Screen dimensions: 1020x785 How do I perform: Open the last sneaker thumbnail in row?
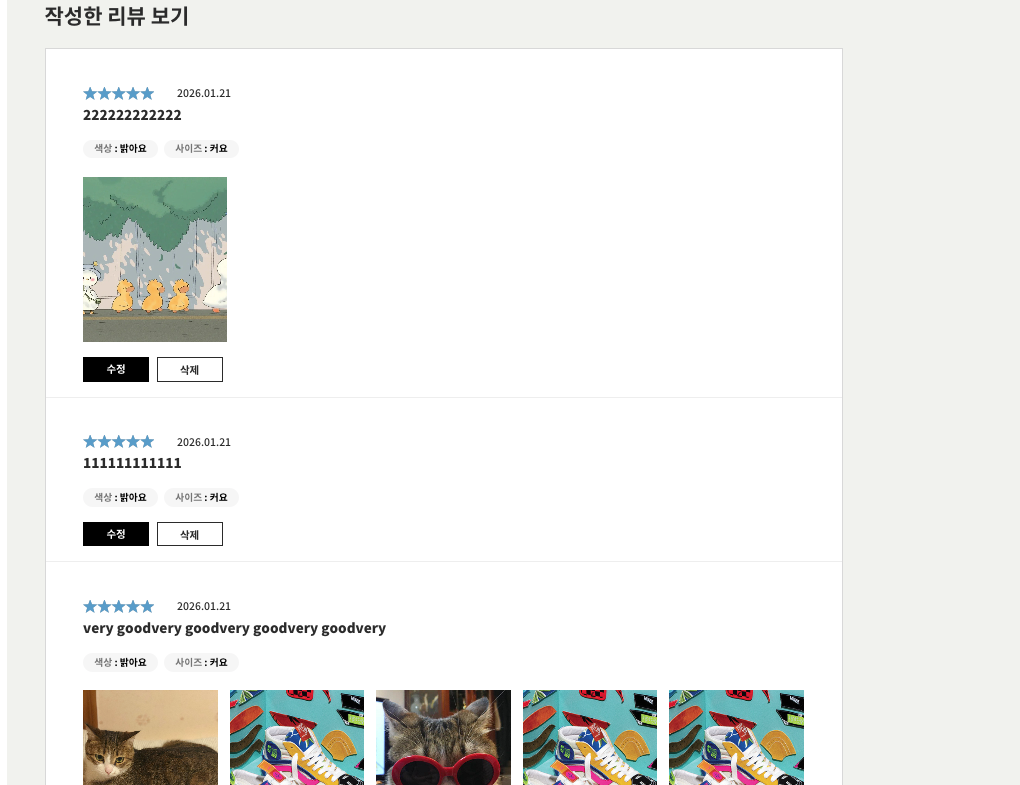(736, 738)
